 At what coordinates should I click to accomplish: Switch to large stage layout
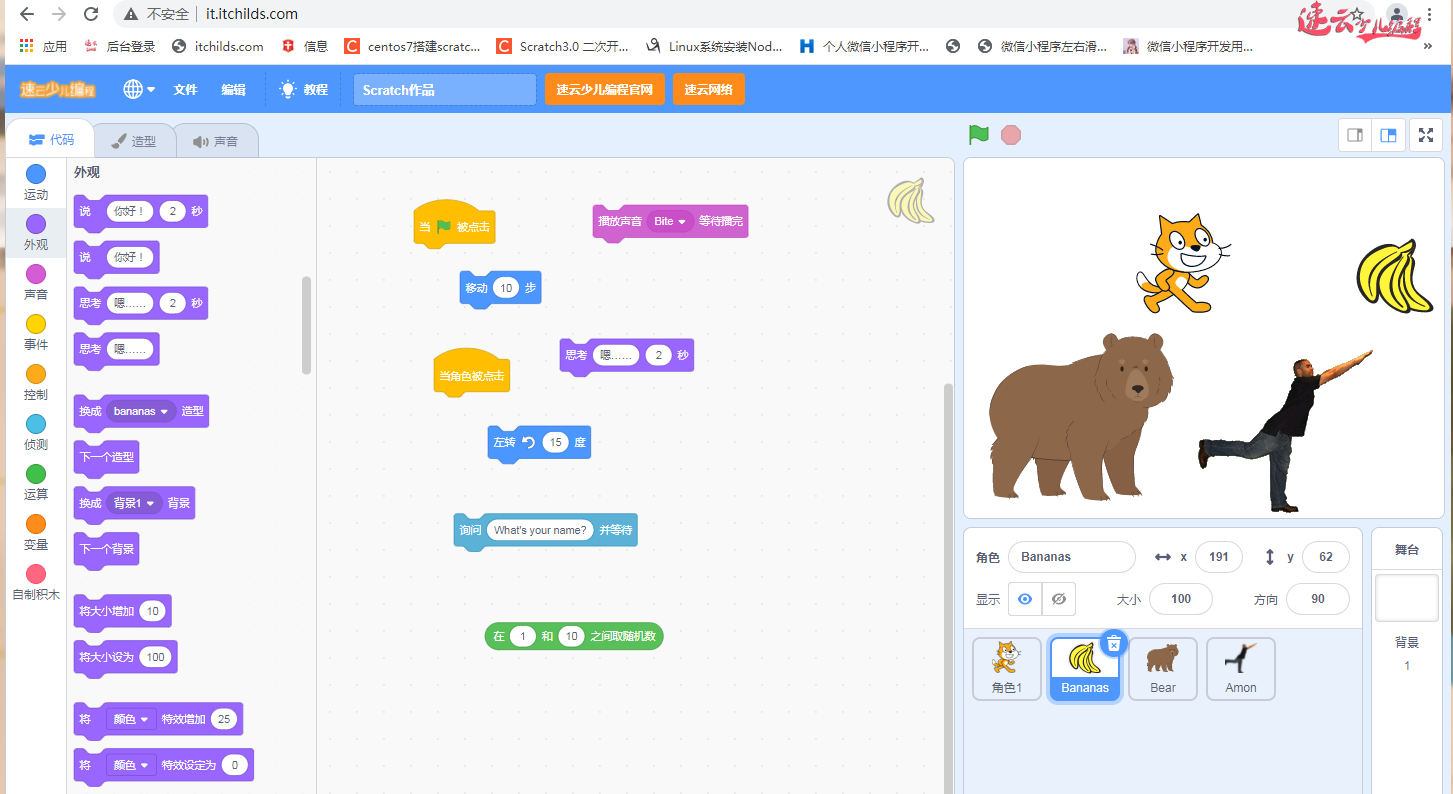pos(1388,135)
